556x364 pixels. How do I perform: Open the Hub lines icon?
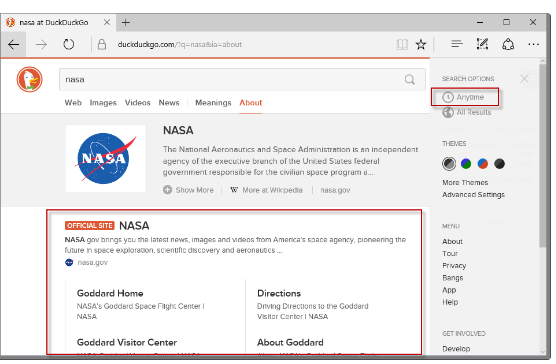457,44
